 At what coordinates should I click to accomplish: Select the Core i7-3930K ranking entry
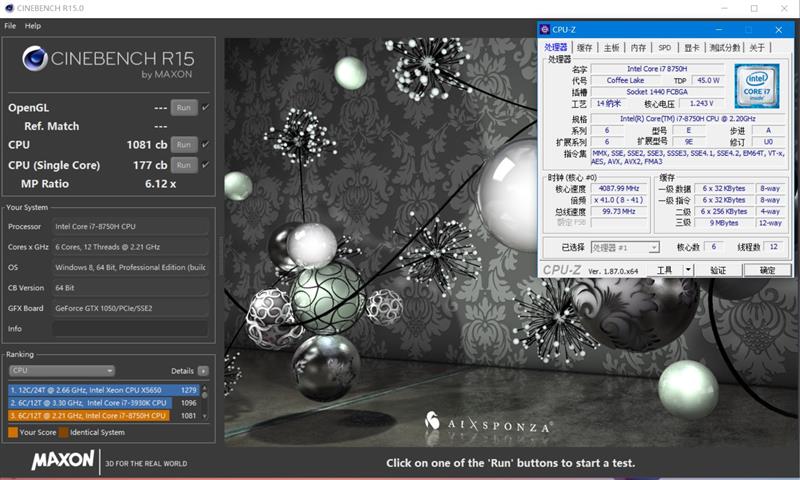click(104, 402)
